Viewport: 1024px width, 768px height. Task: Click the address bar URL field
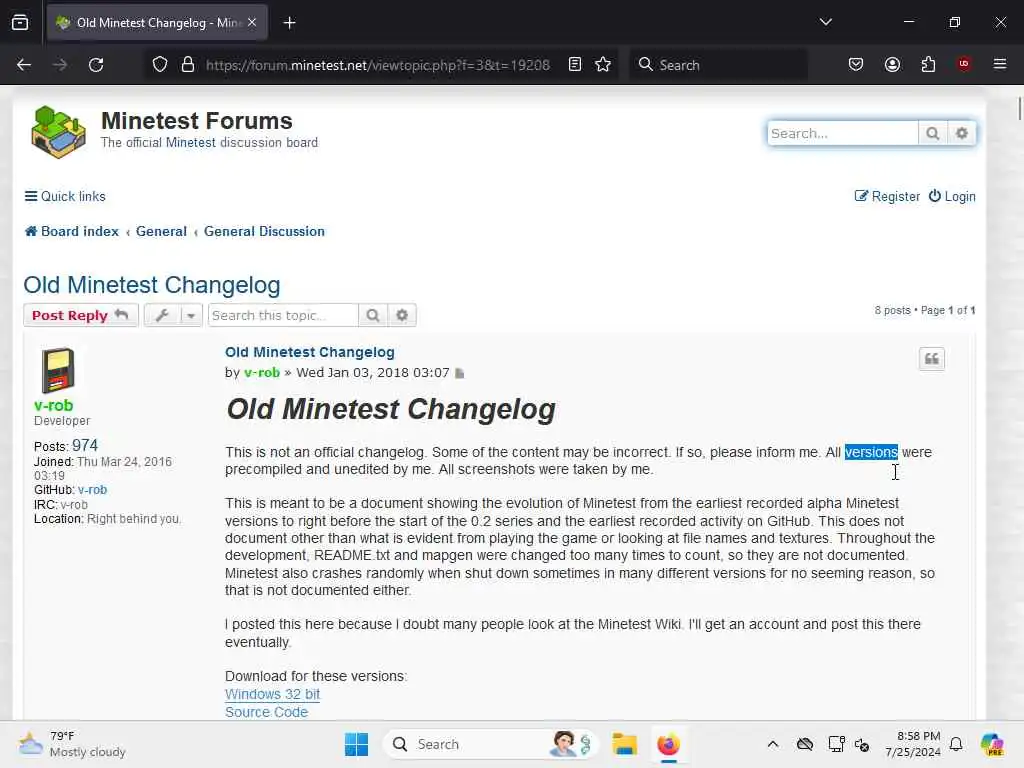click(x=377, y=65)
